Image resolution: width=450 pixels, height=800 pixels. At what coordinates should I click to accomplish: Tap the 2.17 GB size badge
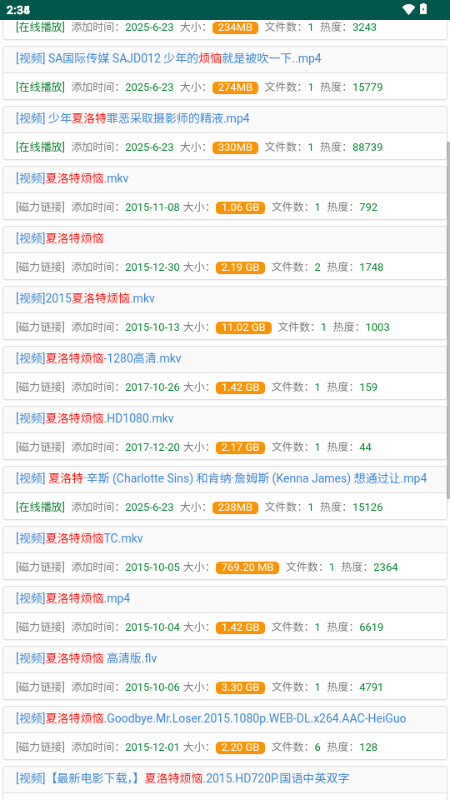click(240, 447)
